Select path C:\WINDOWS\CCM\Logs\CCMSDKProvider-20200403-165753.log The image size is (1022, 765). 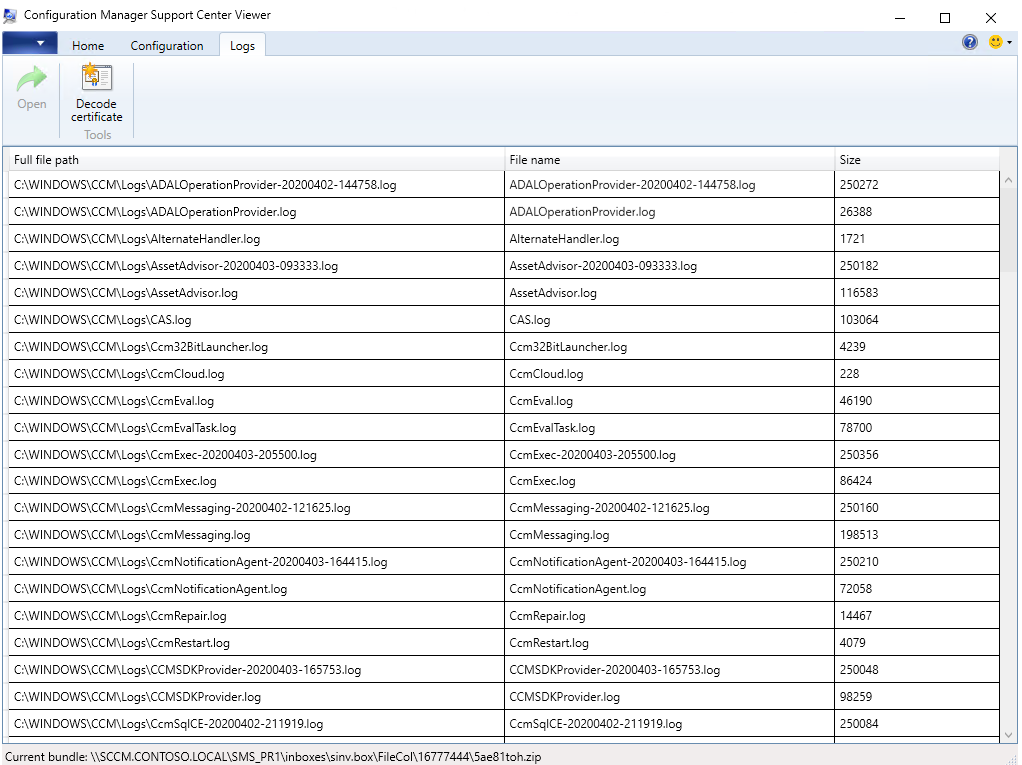188,670
